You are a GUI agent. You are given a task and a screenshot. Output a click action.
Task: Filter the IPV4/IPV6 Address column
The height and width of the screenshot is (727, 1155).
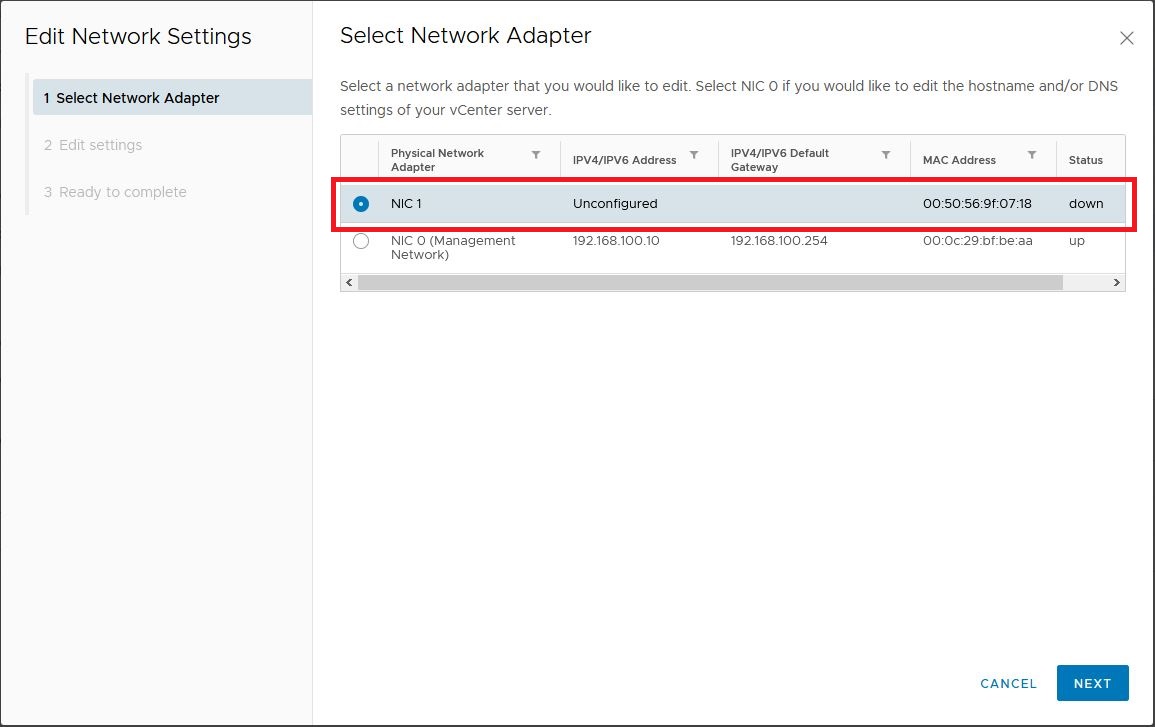tap(694, 155)
